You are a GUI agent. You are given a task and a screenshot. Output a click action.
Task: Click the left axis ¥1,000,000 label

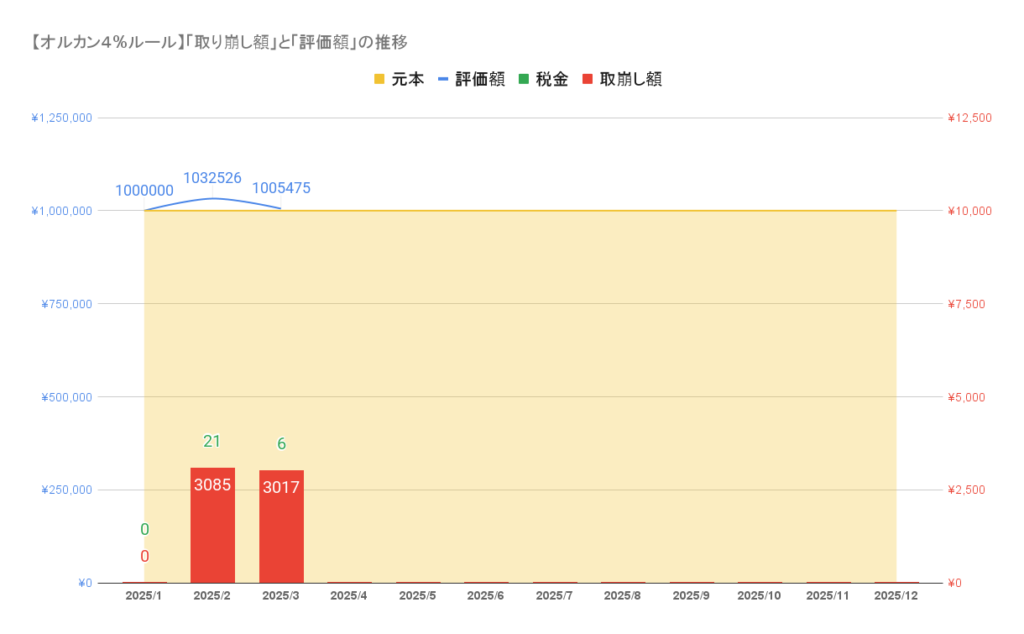62,211
